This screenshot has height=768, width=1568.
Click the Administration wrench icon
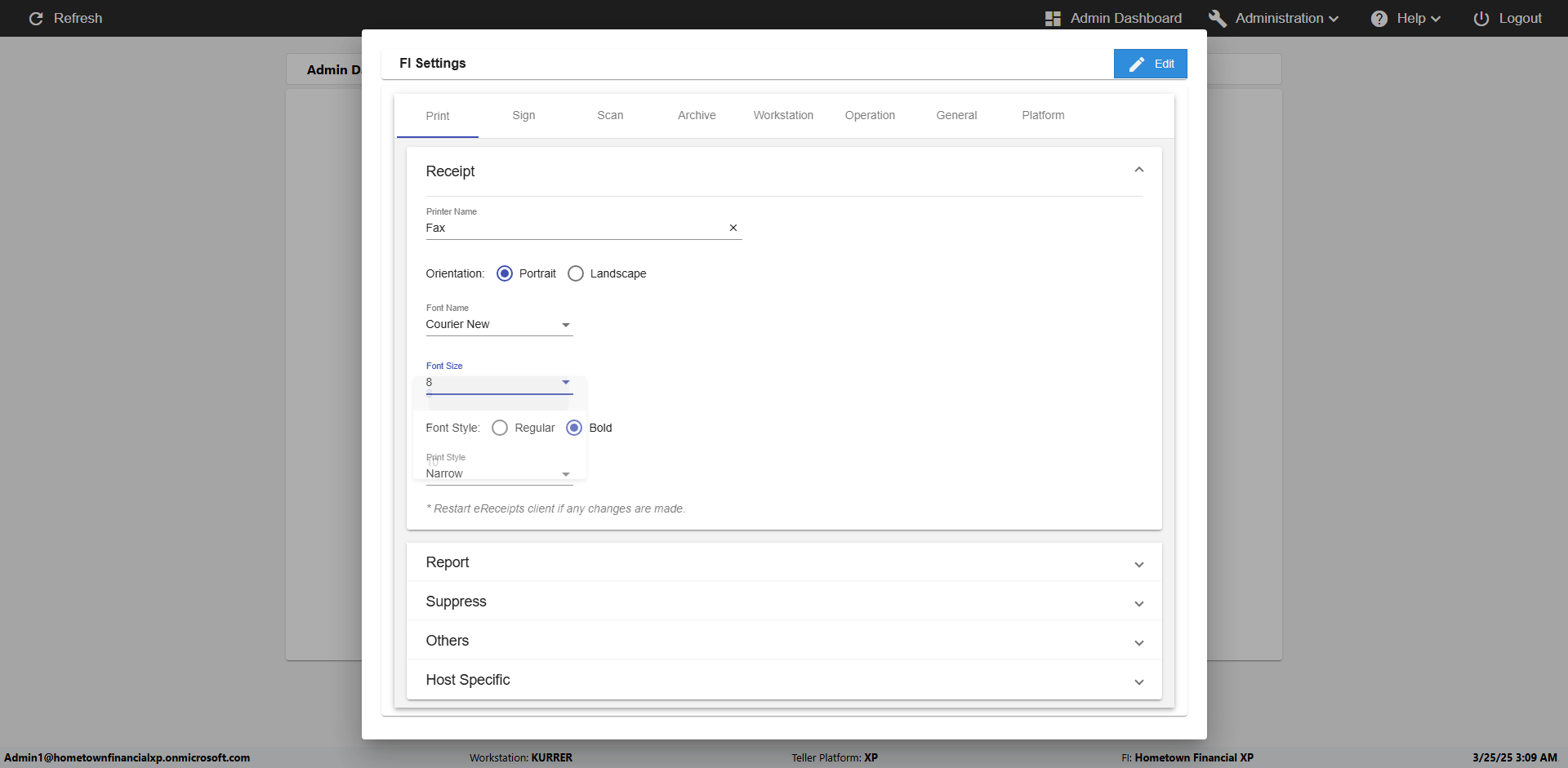click(x=1217, y=19)
